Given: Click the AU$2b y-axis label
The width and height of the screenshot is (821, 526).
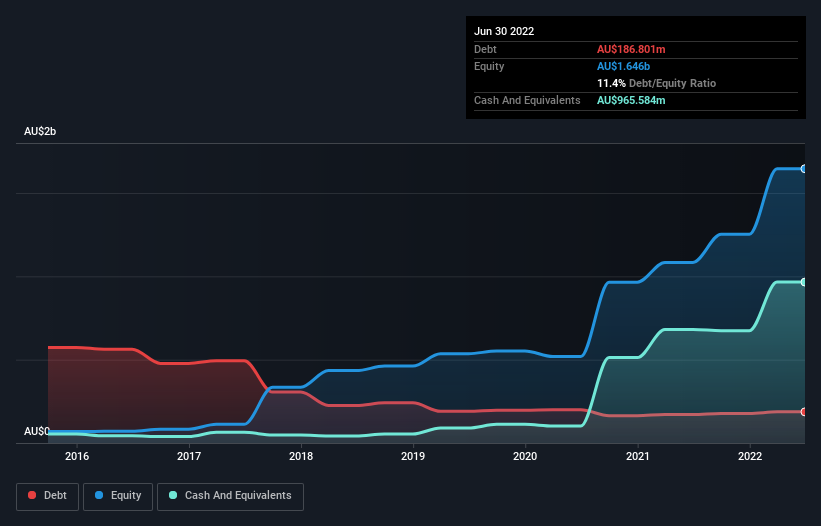Looking at the screenshot, I should [x=40, y=131].
